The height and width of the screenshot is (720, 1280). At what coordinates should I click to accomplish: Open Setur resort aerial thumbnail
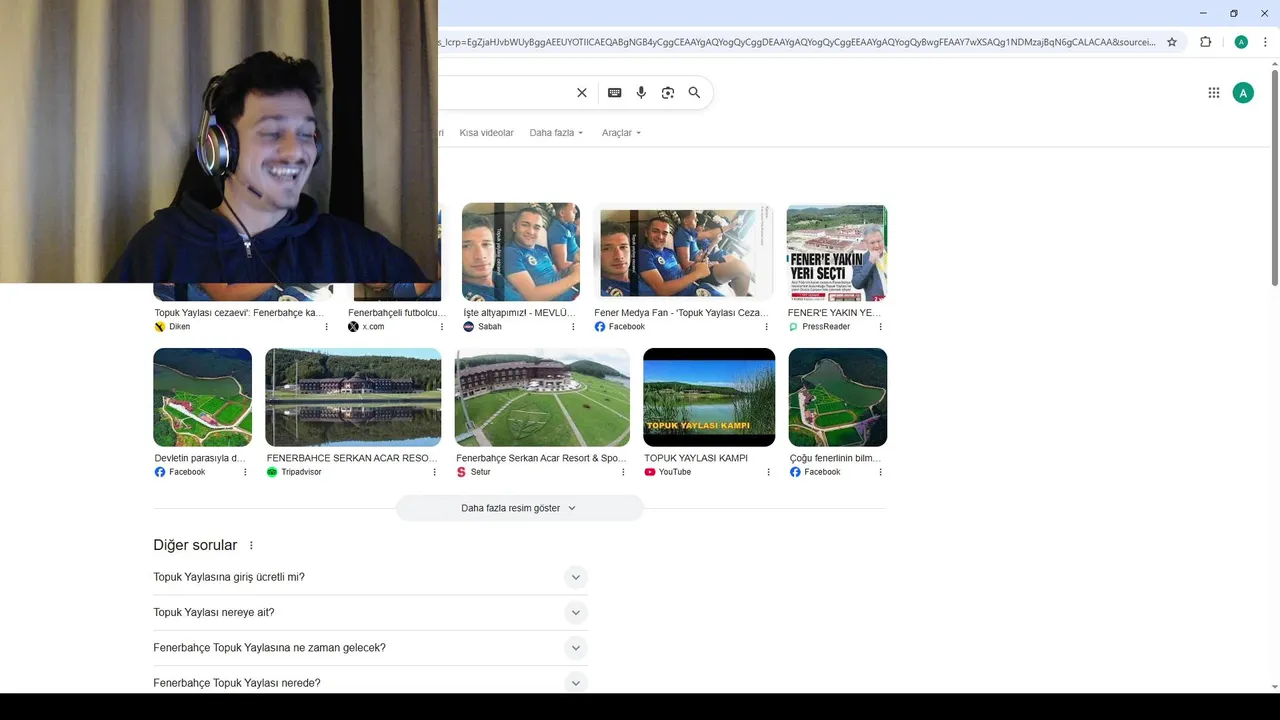click(x=542, y=397)
